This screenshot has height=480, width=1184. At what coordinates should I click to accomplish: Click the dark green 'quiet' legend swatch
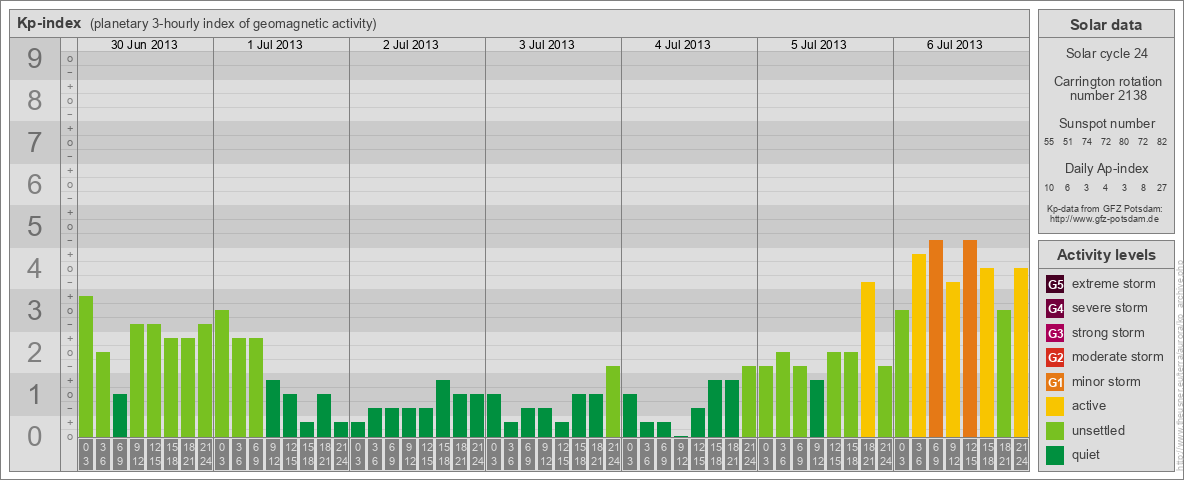(1055, 454)
